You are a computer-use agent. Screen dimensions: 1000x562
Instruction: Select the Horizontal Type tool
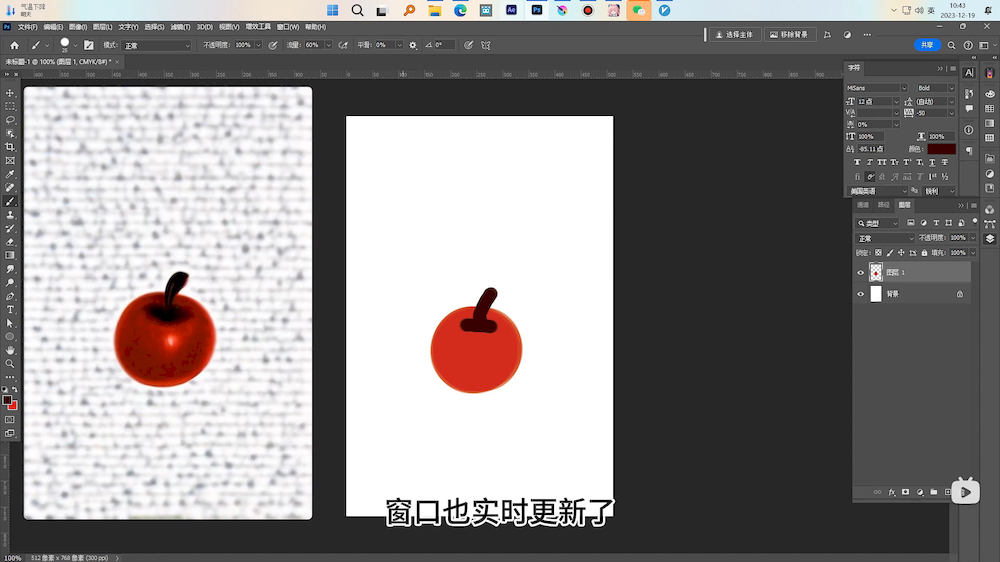pos(10,310)
